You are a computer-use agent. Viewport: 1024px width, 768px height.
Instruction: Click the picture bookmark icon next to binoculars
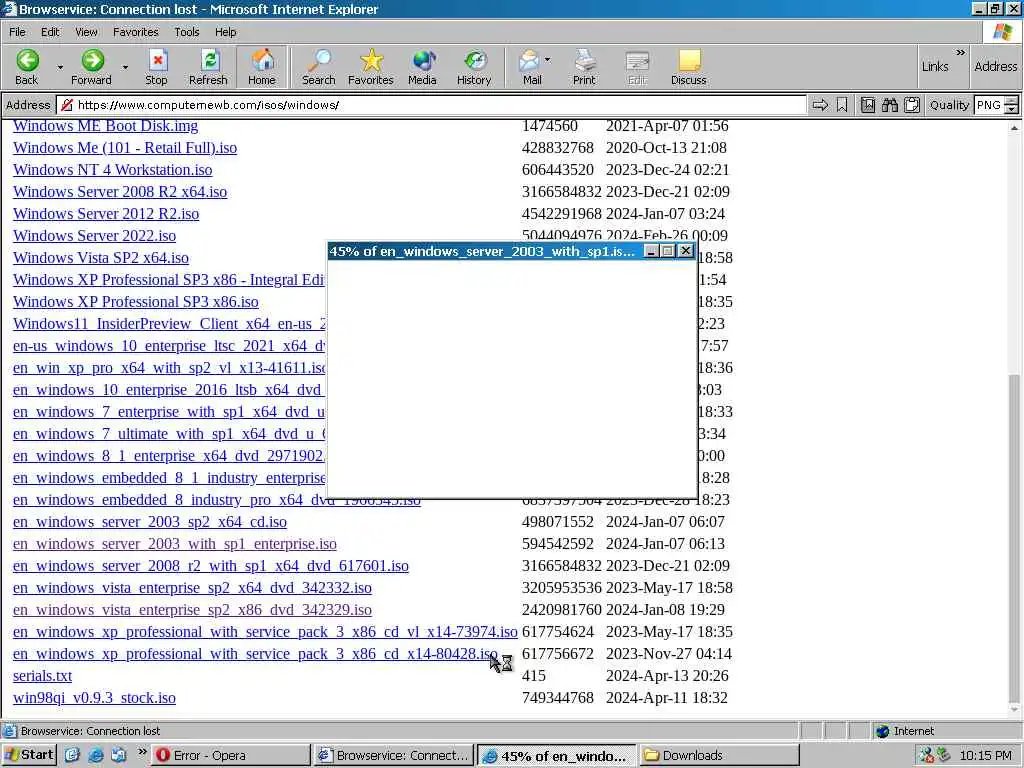point(868,105)
